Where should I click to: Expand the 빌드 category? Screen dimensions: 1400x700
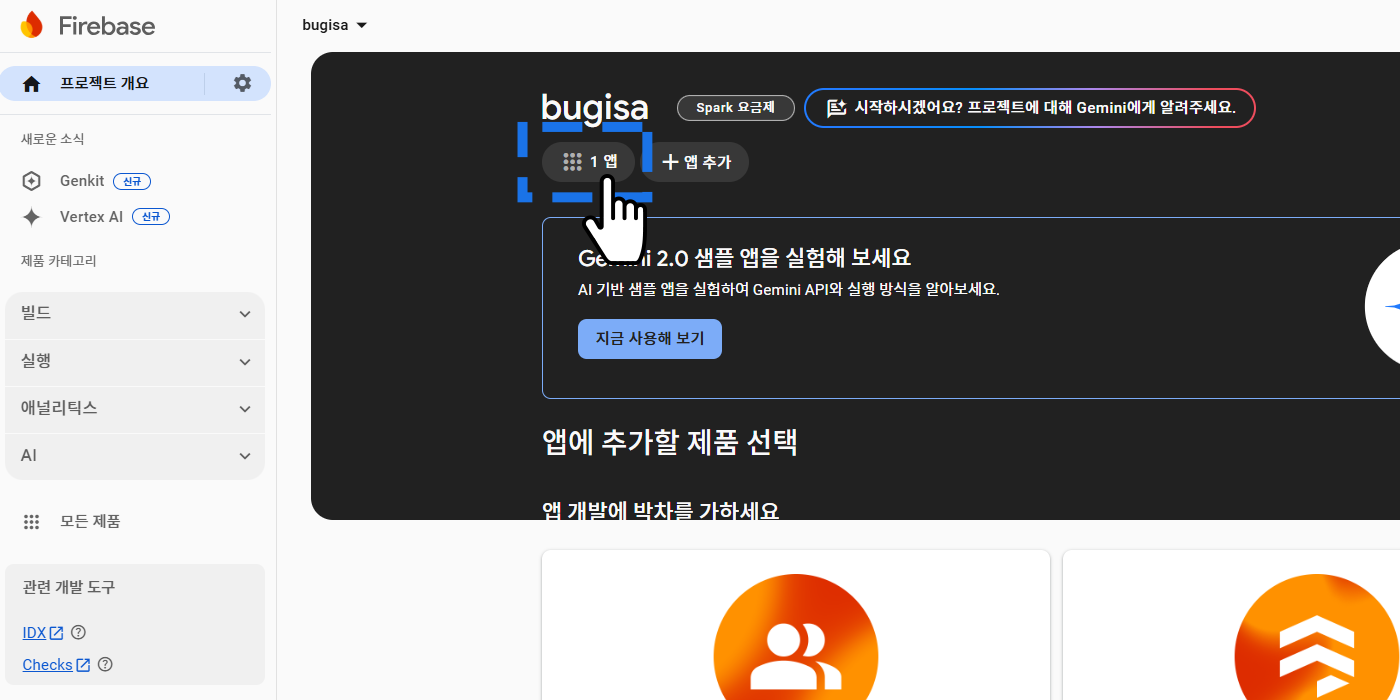[135, 314]
